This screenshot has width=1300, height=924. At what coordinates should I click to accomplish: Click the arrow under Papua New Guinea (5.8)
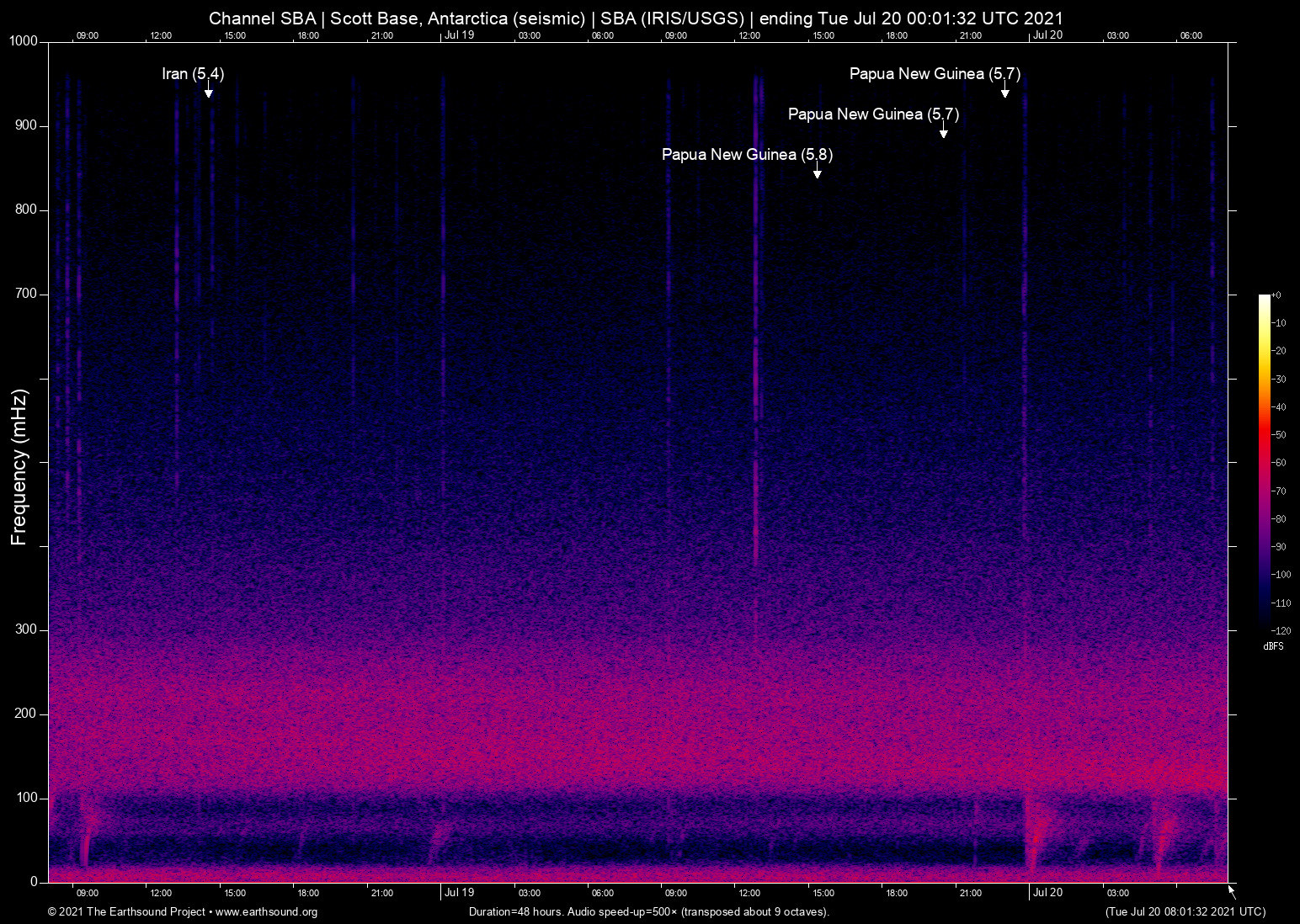[817, 172]
